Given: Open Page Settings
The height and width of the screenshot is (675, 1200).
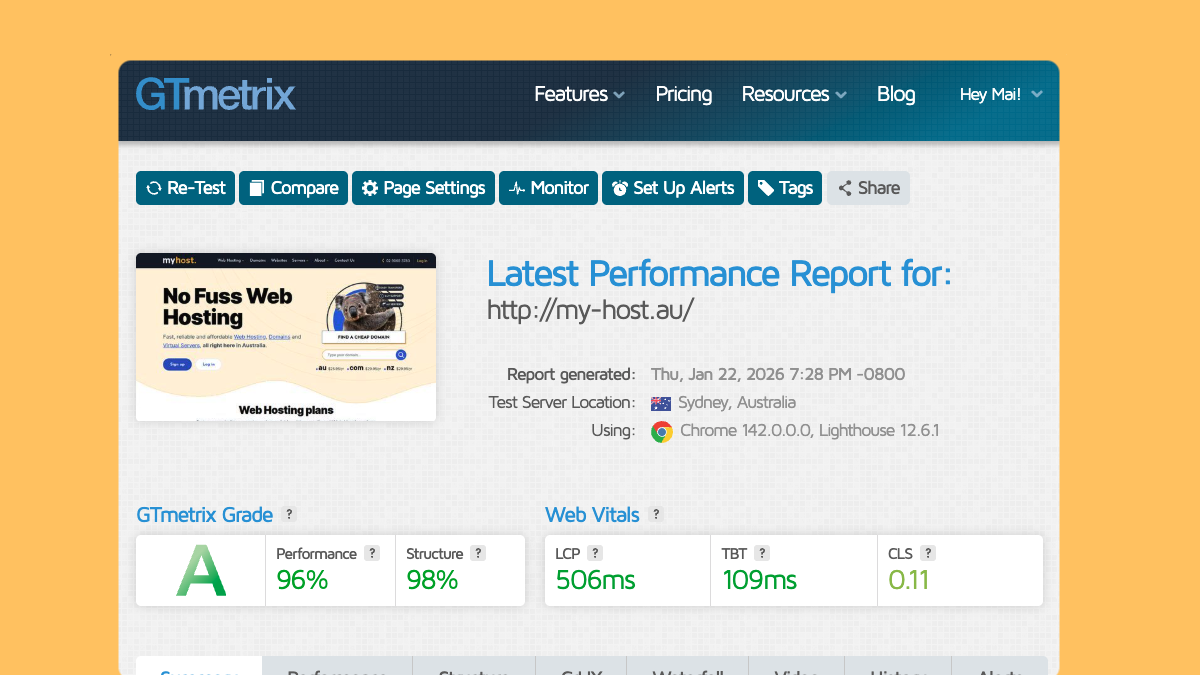Looking at the screenshot, I should click(x=423, y=188).
